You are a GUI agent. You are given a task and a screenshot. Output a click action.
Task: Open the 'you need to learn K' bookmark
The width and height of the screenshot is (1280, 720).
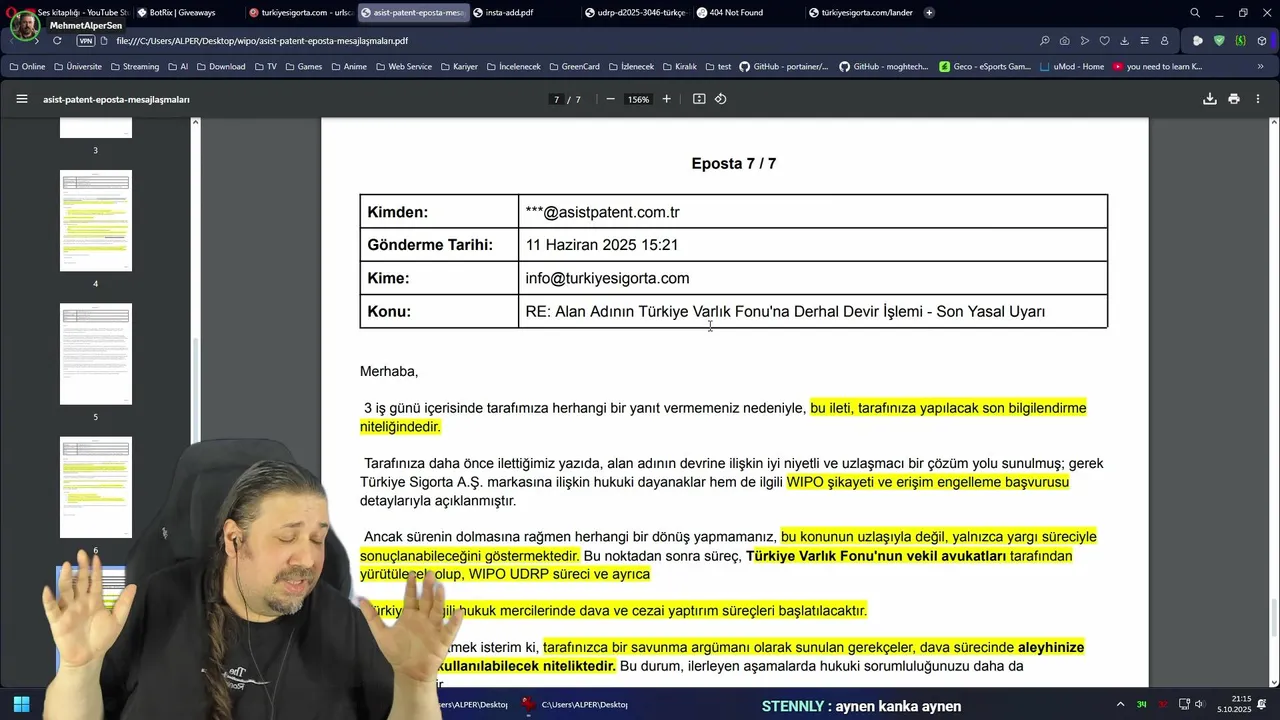[x=1157, y=67]
